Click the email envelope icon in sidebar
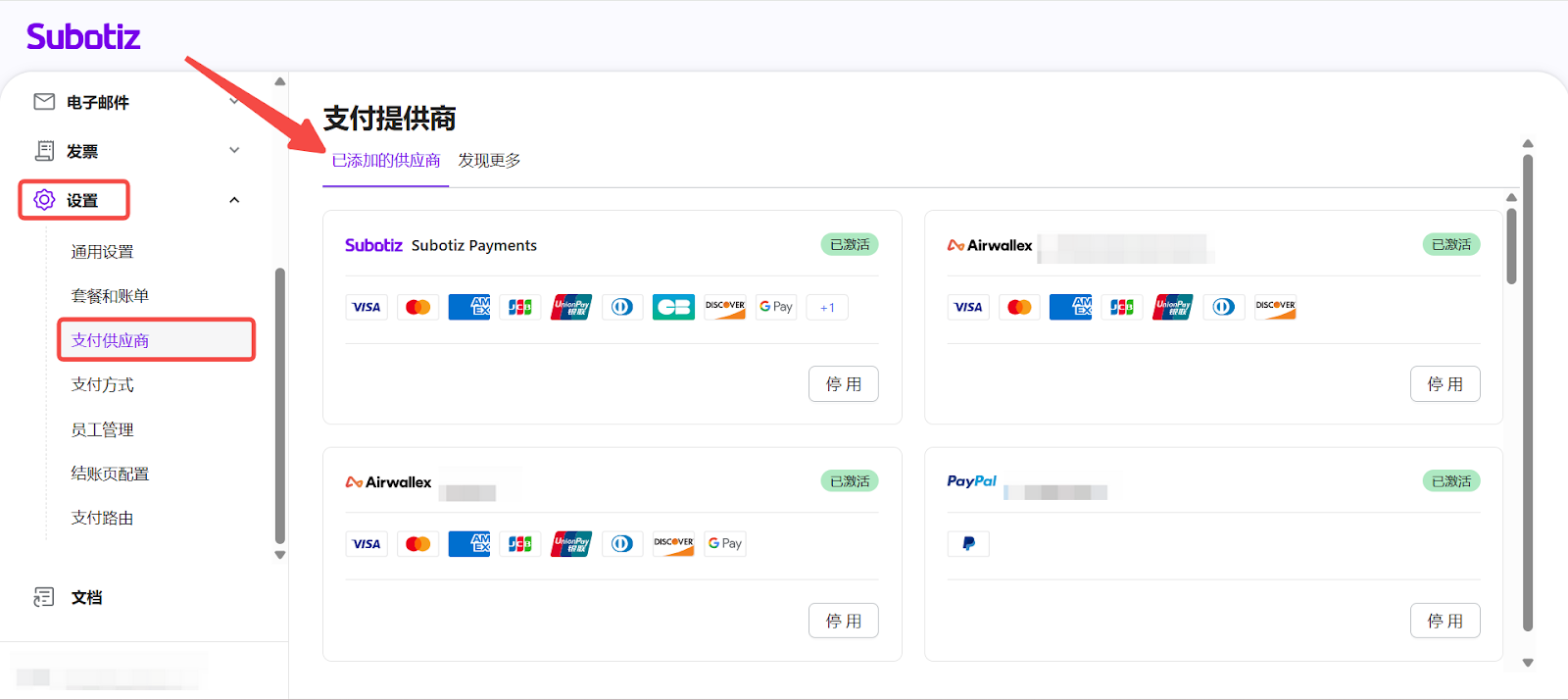Image resolution: width=1568 pixels, height=700 pixels. point(44,102)
